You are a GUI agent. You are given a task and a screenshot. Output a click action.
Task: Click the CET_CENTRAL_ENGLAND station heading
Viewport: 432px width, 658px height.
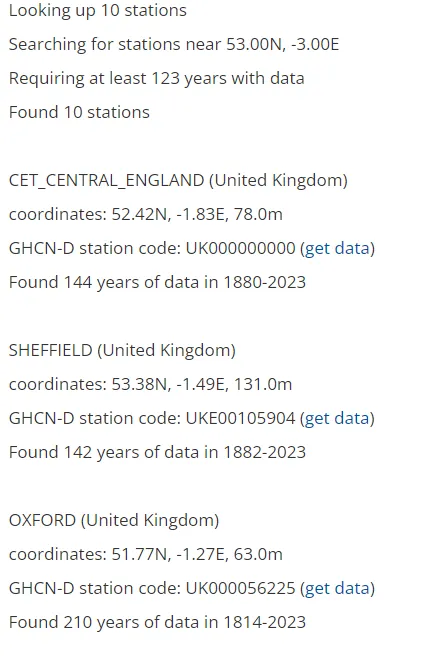coord(178,180)
